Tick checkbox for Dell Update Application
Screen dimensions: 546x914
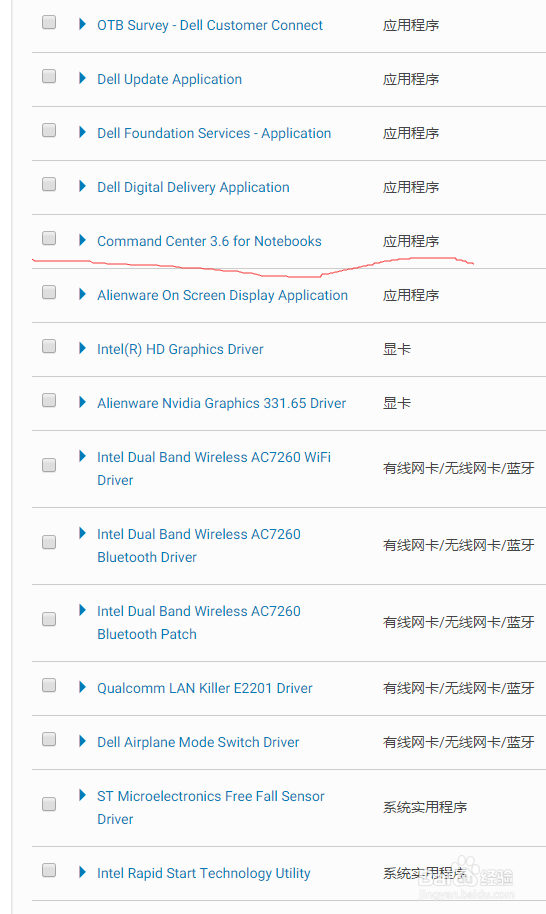pyautogui.click(x=49, y=76)
